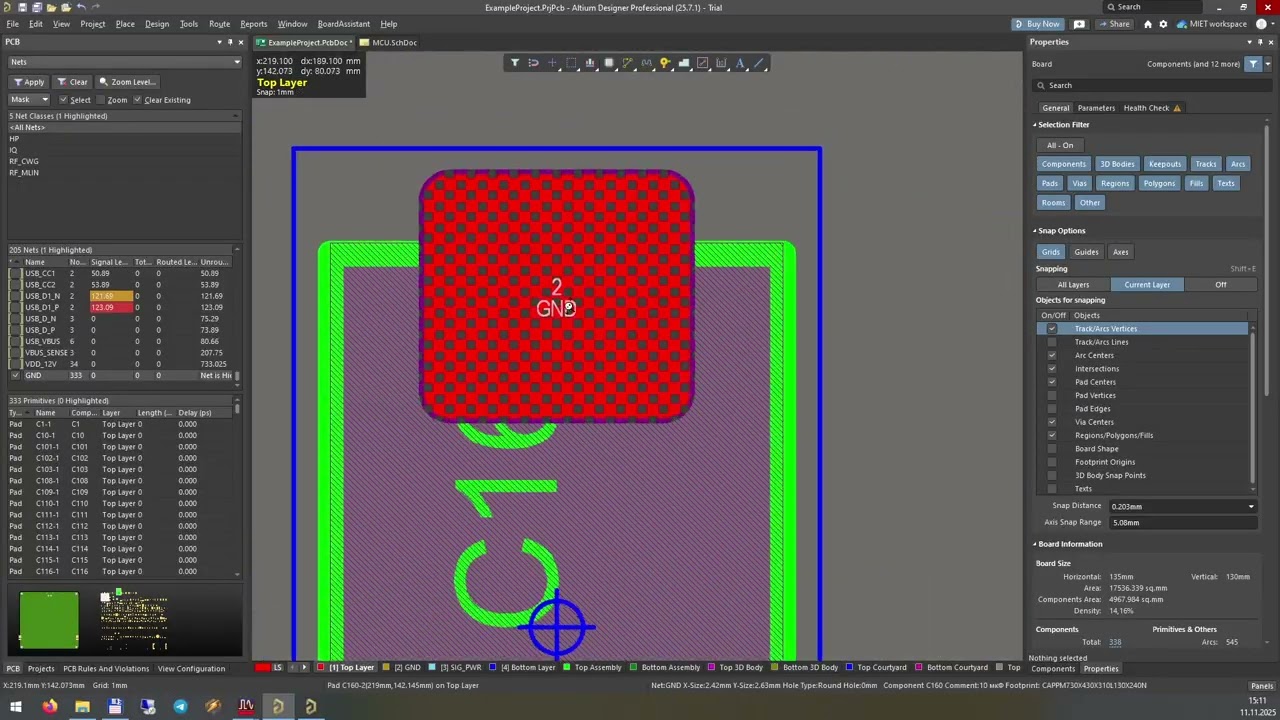
Task: Click the Share button in title bar
Action: click(1113, 24)
